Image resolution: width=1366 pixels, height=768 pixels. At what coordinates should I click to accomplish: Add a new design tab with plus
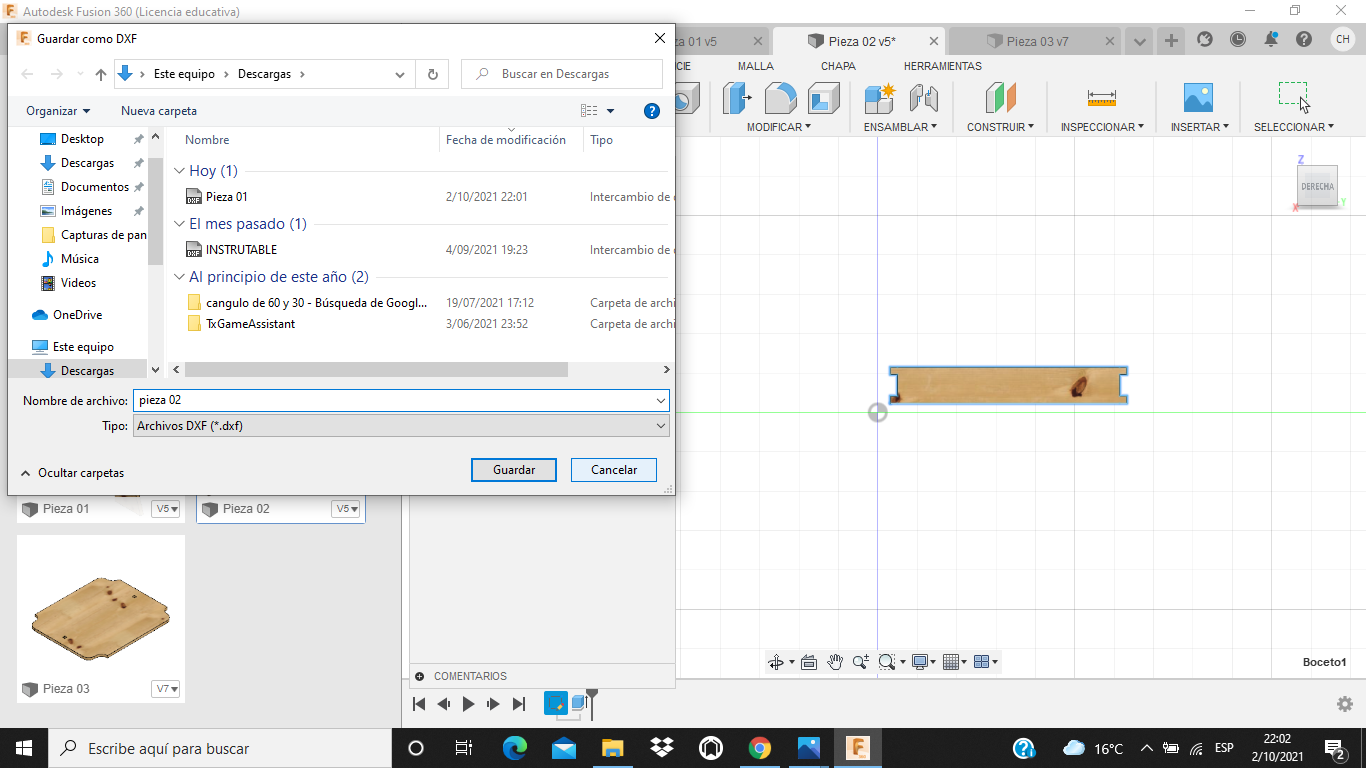tap(1171, 41)
